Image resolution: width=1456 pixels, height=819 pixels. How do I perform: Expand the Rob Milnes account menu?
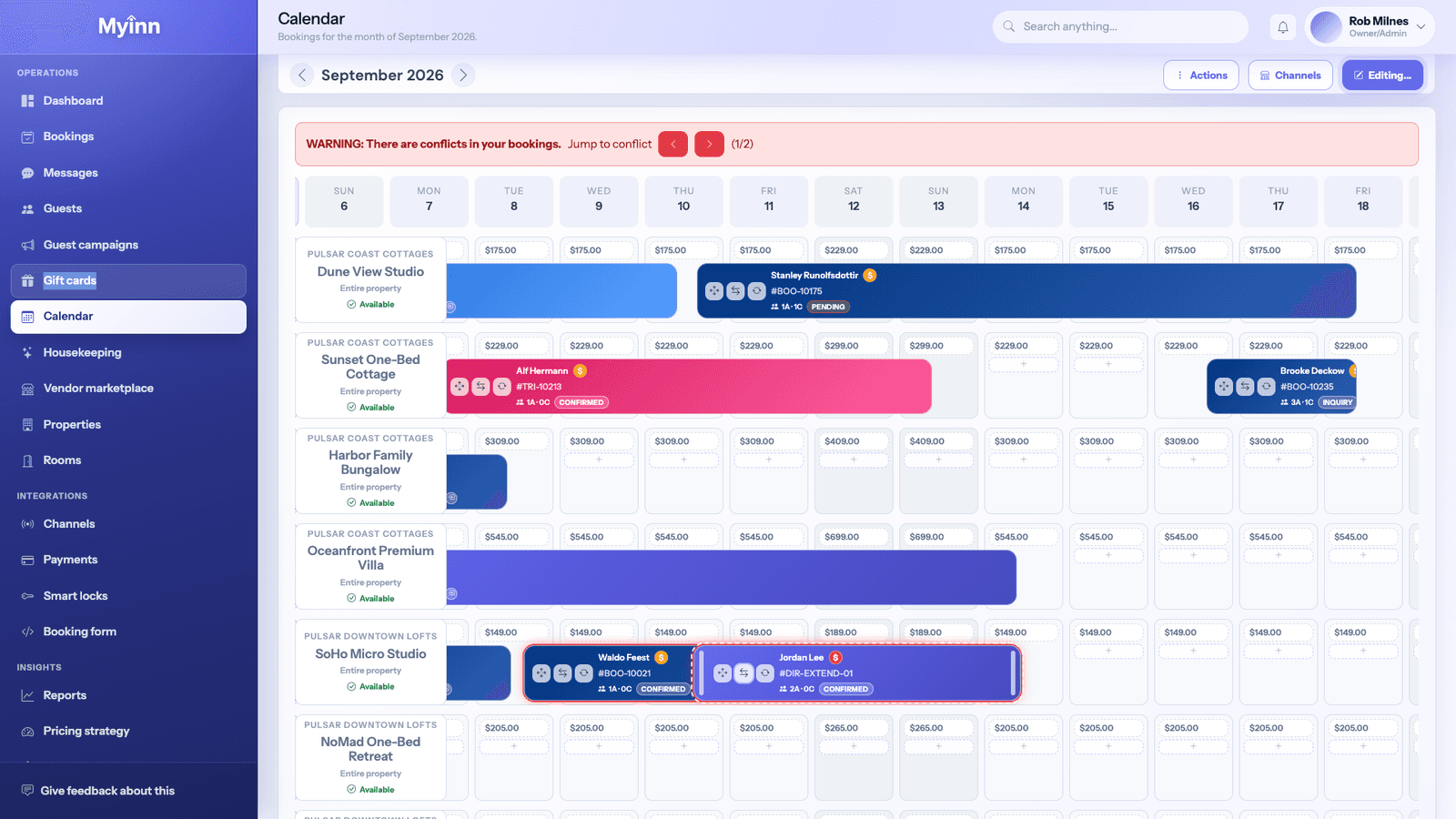coord(1370,27)
